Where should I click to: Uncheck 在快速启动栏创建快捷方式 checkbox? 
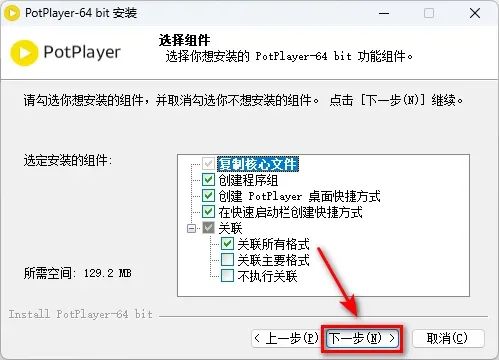click(x=208, y=212)
